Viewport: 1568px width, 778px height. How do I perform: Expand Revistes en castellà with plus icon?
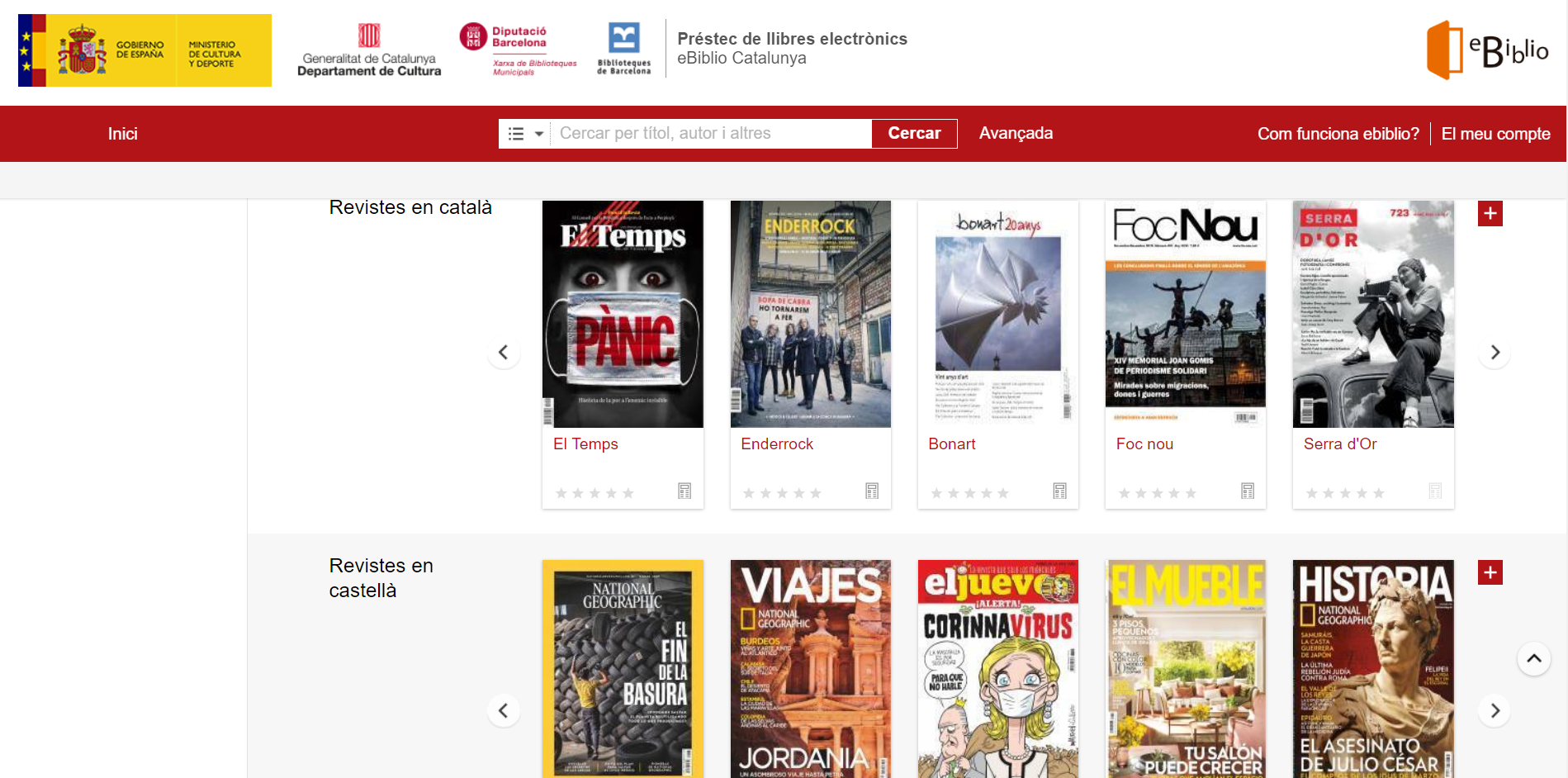1490,572
